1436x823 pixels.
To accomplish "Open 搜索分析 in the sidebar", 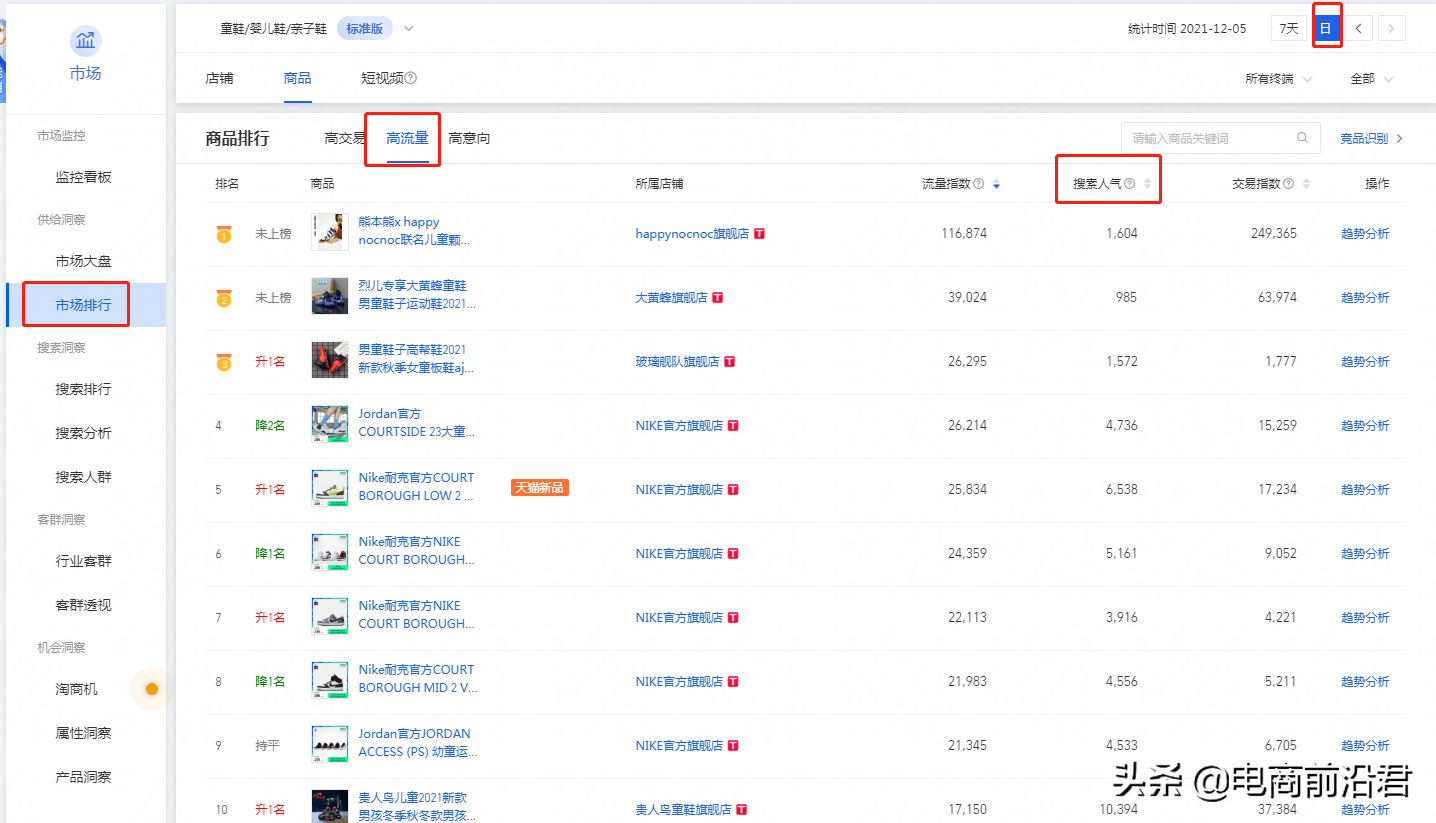I will [84, 433].
